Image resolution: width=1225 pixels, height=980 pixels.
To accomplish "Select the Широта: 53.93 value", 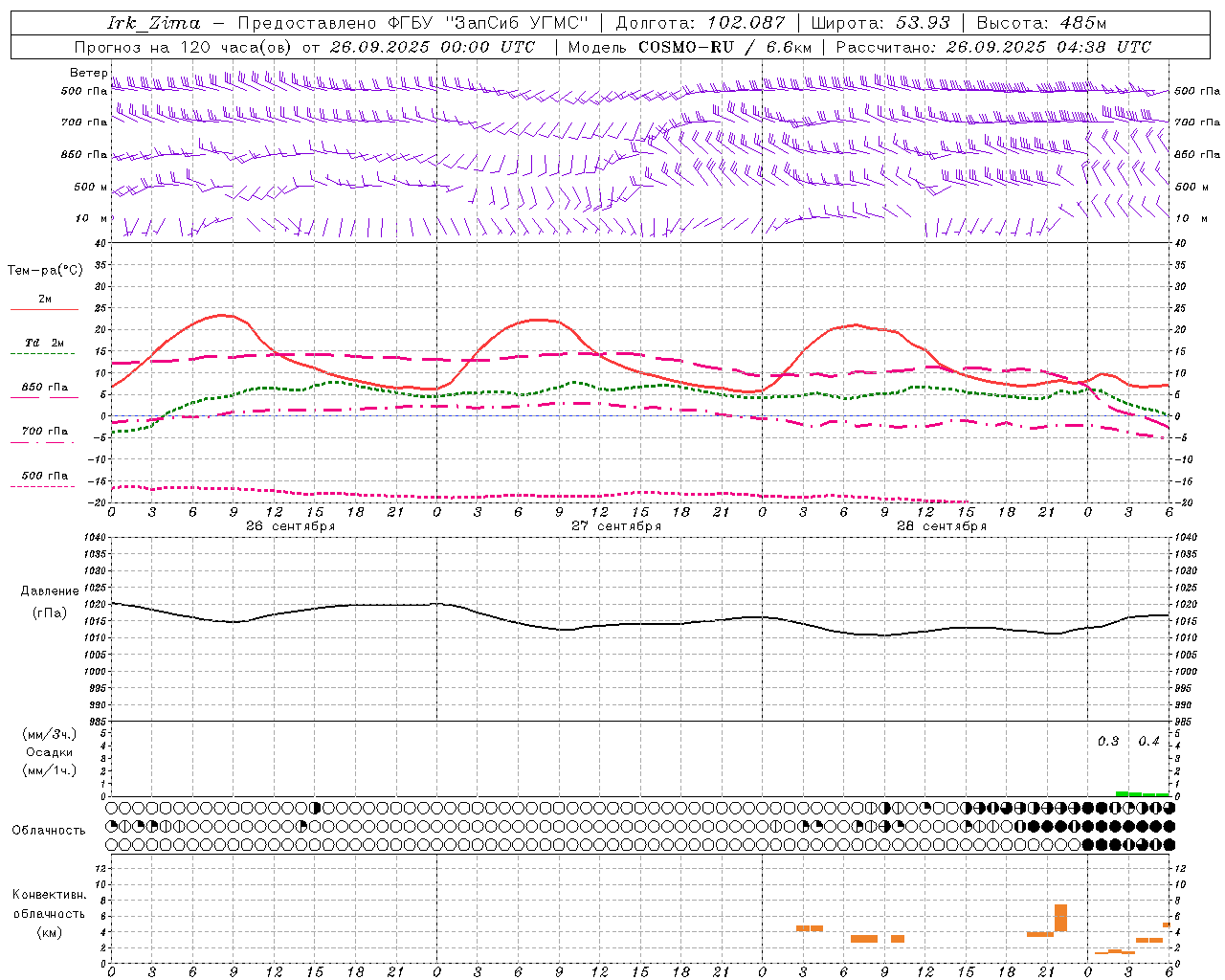I will [880, 23].
